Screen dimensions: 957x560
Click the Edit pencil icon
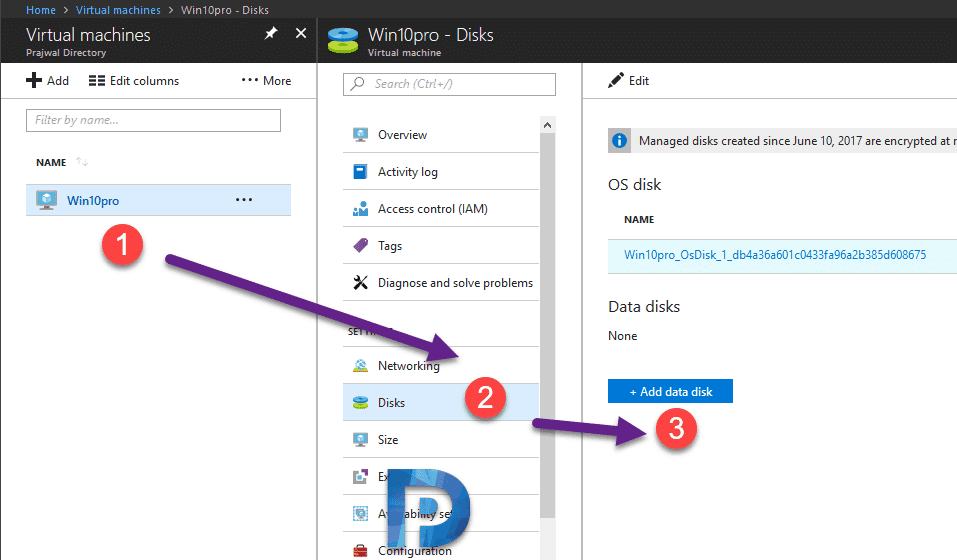tap(615, 81)
